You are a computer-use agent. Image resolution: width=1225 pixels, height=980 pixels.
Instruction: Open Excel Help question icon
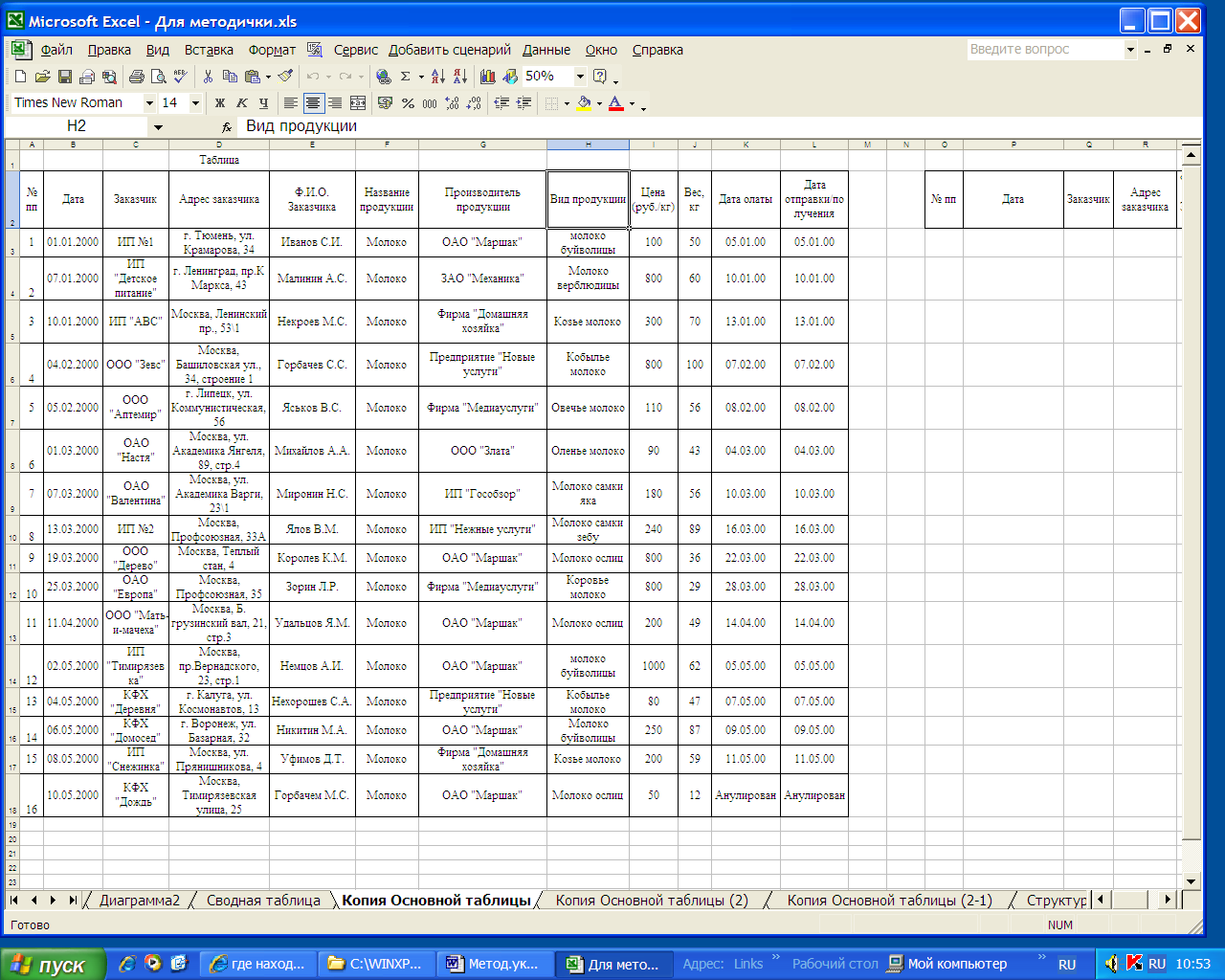(x=600, y=77)
